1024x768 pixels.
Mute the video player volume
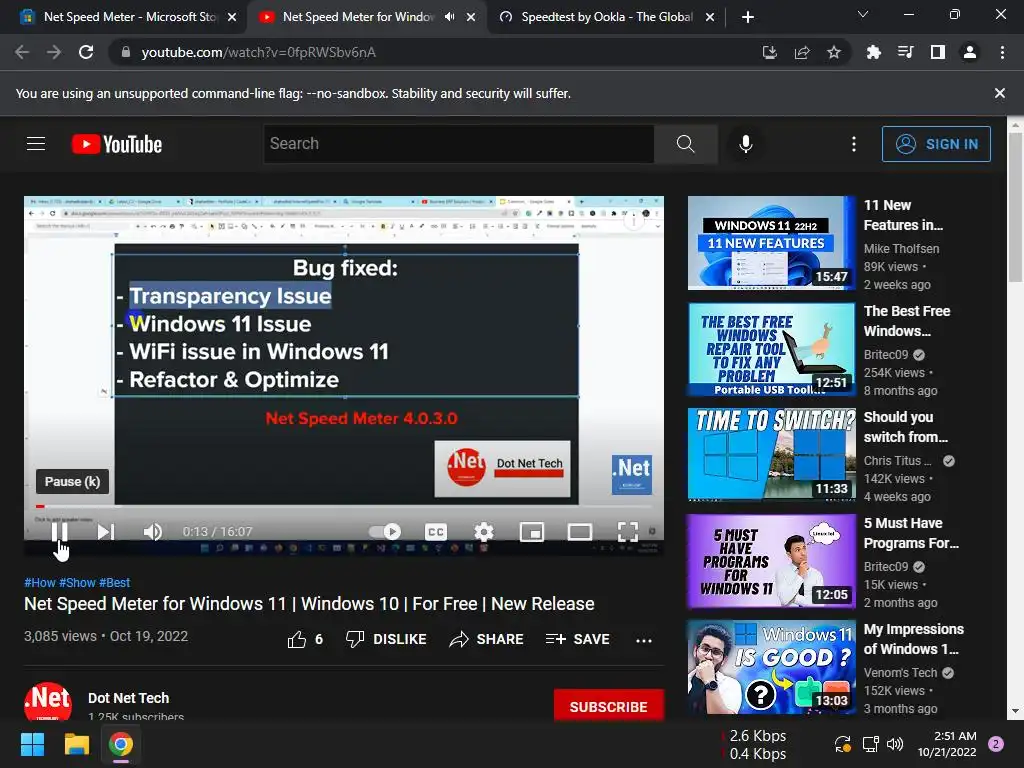152,532
